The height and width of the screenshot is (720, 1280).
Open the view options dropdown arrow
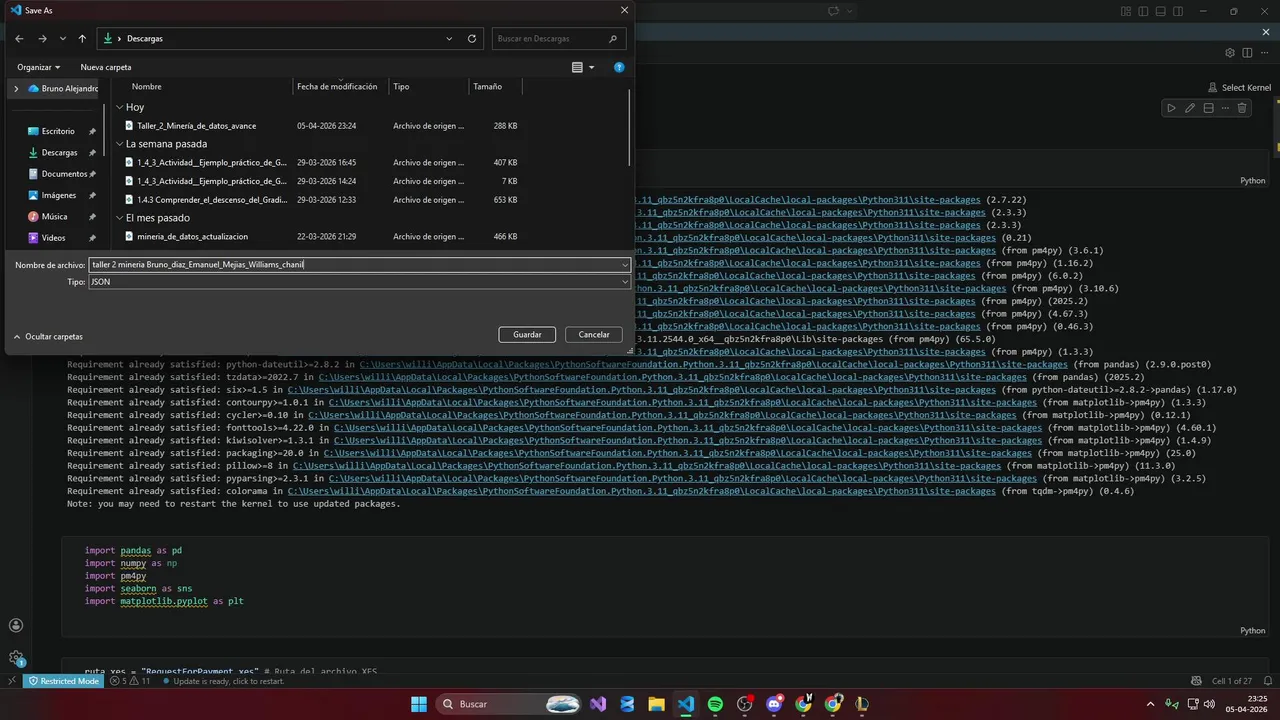591,67
